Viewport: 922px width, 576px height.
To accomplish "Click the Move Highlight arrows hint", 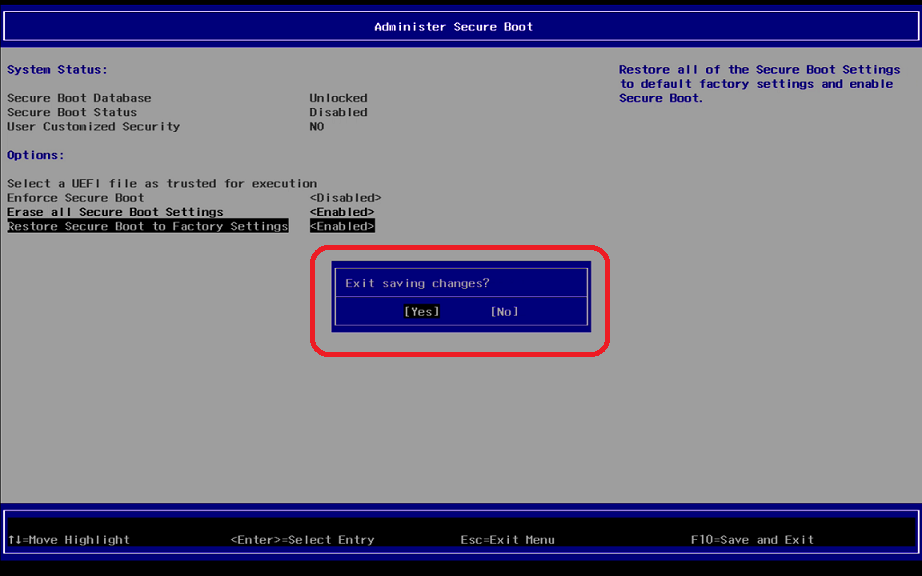I will pos(69,540).
